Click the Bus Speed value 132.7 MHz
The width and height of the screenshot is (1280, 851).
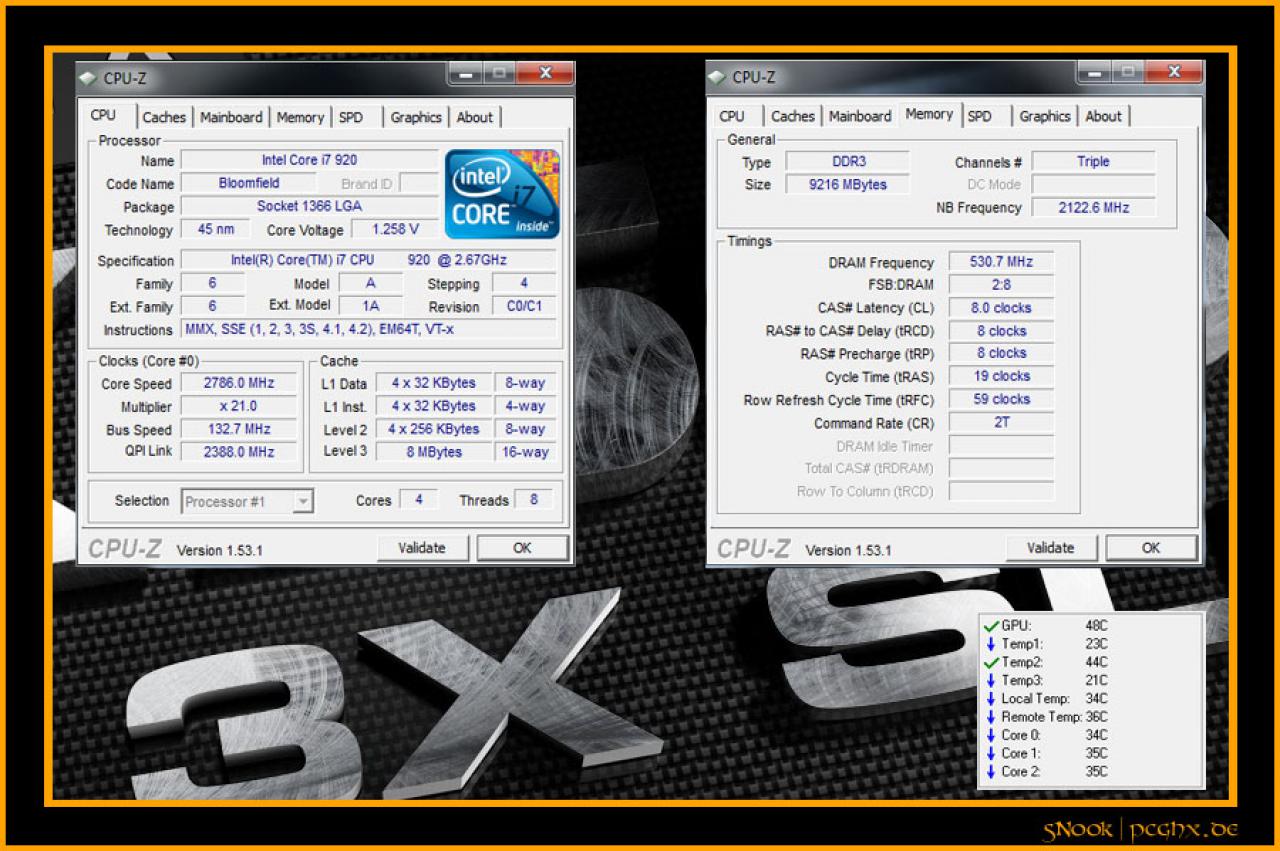click(238, 429)
